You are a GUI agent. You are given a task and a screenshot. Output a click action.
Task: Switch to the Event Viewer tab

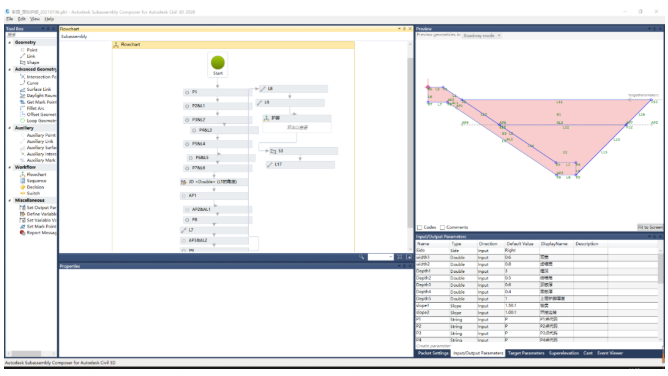[x=610, y=353]
